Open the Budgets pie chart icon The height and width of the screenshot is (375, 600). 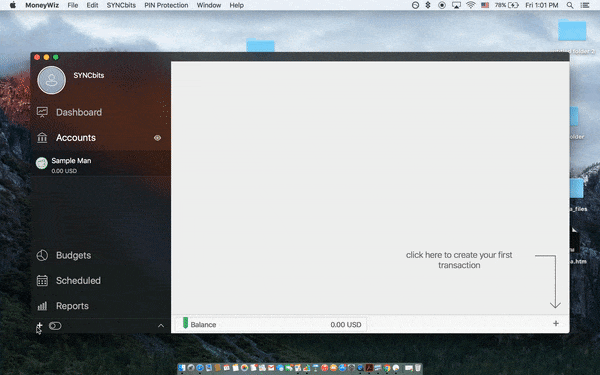[42, 255]
